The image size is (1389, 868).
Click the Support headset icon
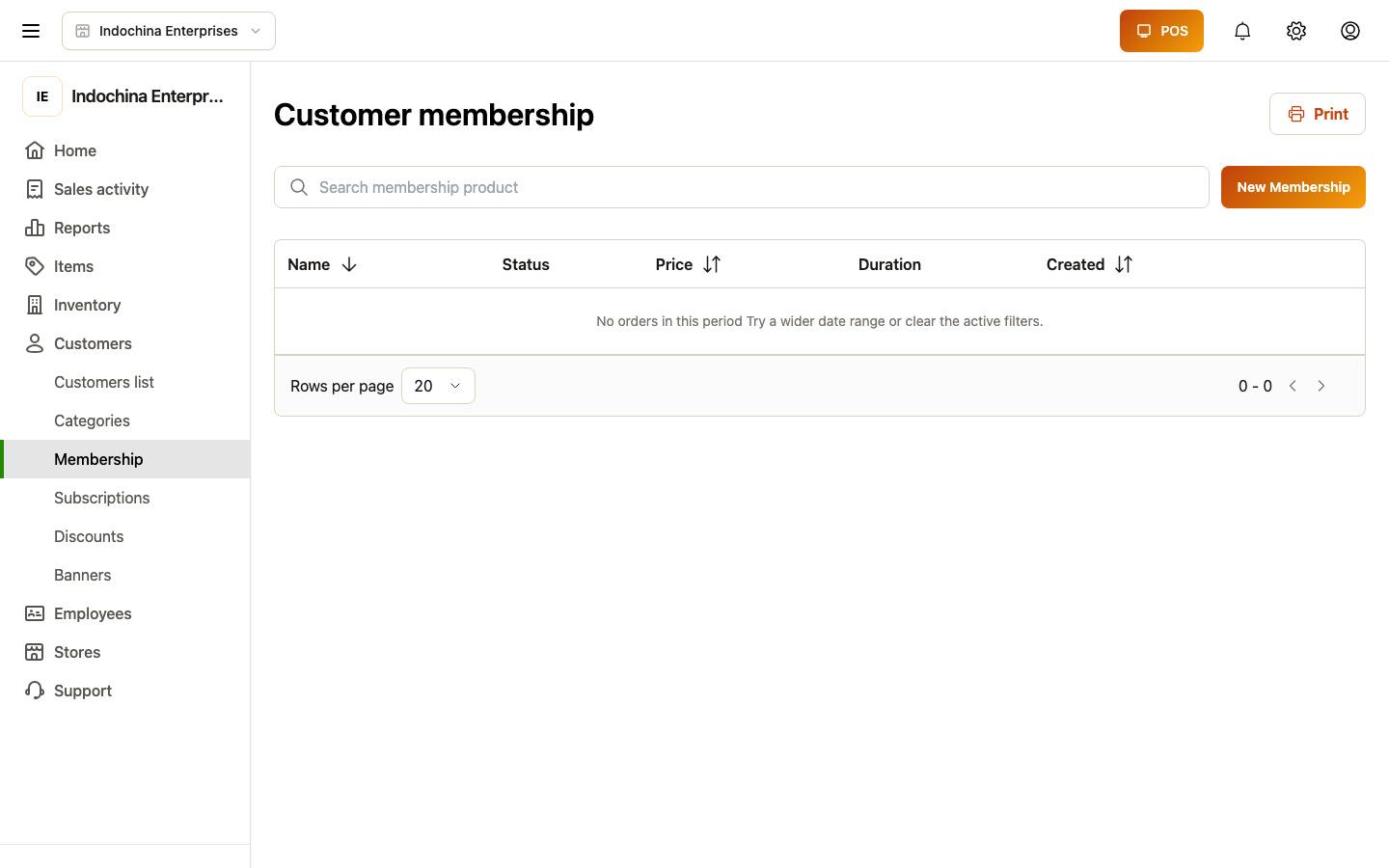point(35,691)
